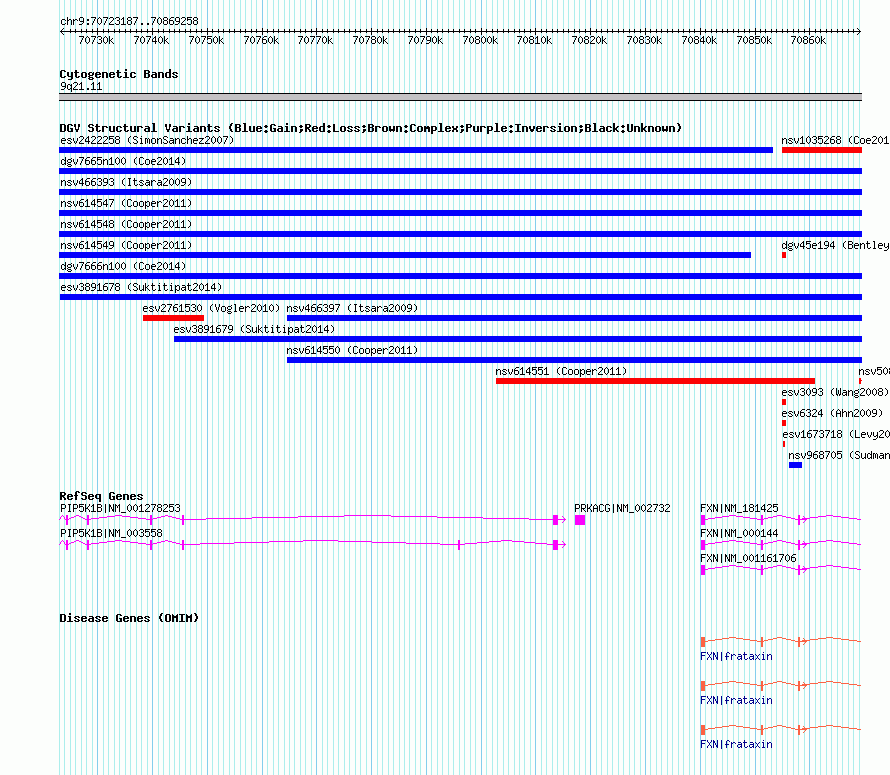Image resolution: width=890 pixels, height=775 pixels.
Task: Select variant dgv7666n100 (Coe2014) label
Action: tap(123, 266)
